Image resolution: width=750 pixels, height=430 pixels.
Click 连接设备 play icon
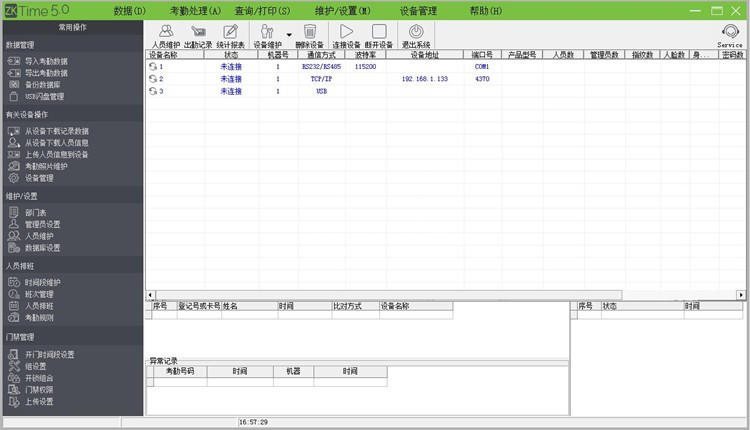pyautogui.click(x=346, y=36)
